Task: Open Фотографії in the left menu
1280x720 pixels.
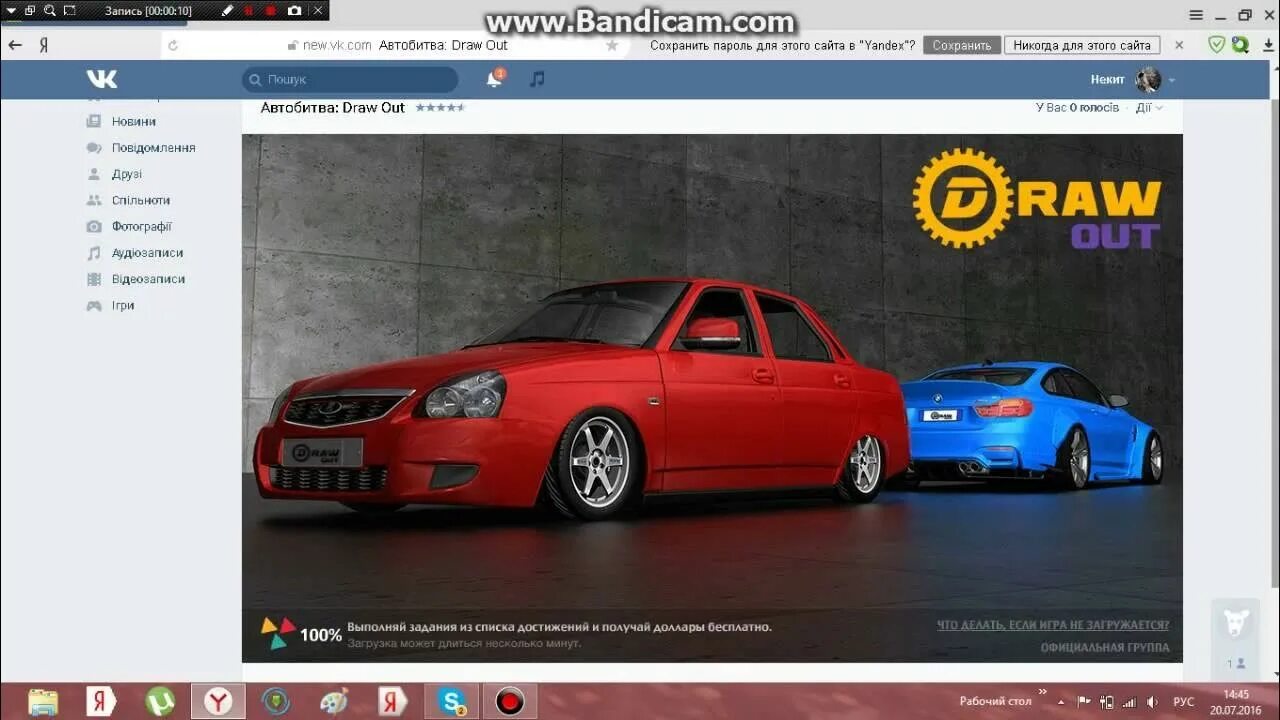Action: (x=142, y=227)
